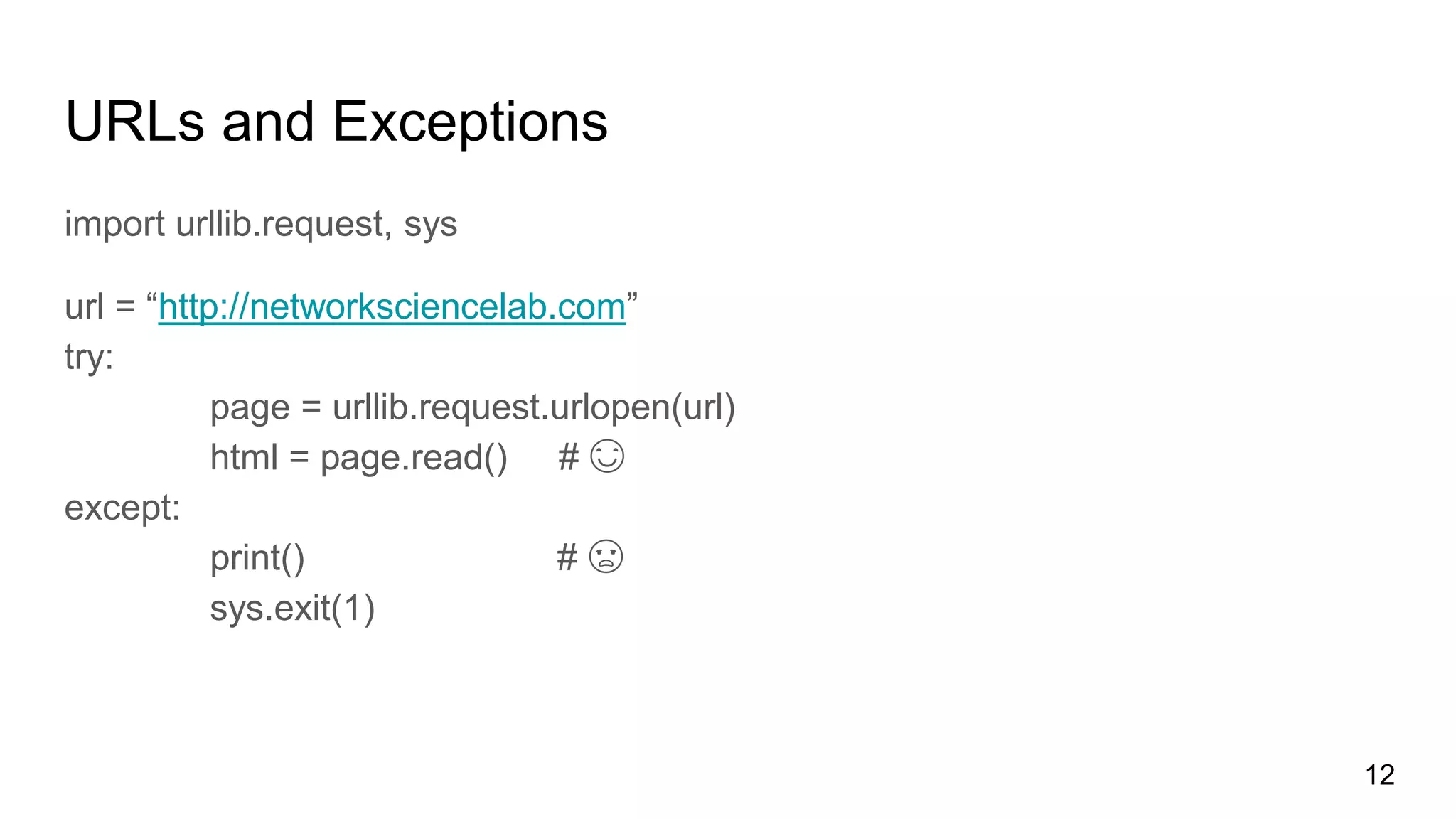Click "sys" at the end of the import line
The height and width of the screenshot is (819, 1456).
click(430, 225)
